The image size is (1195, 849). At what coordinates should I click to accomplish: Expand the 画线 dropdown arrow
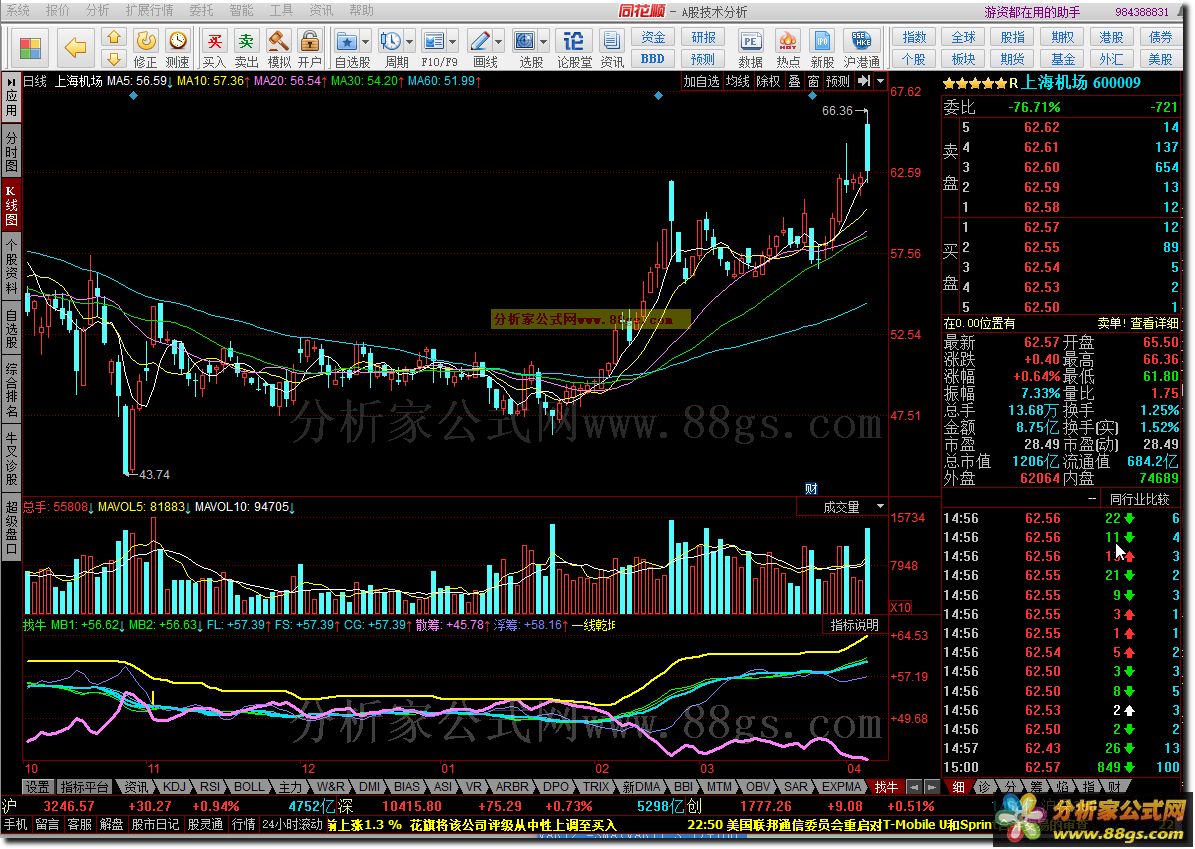tap(498, 41)
